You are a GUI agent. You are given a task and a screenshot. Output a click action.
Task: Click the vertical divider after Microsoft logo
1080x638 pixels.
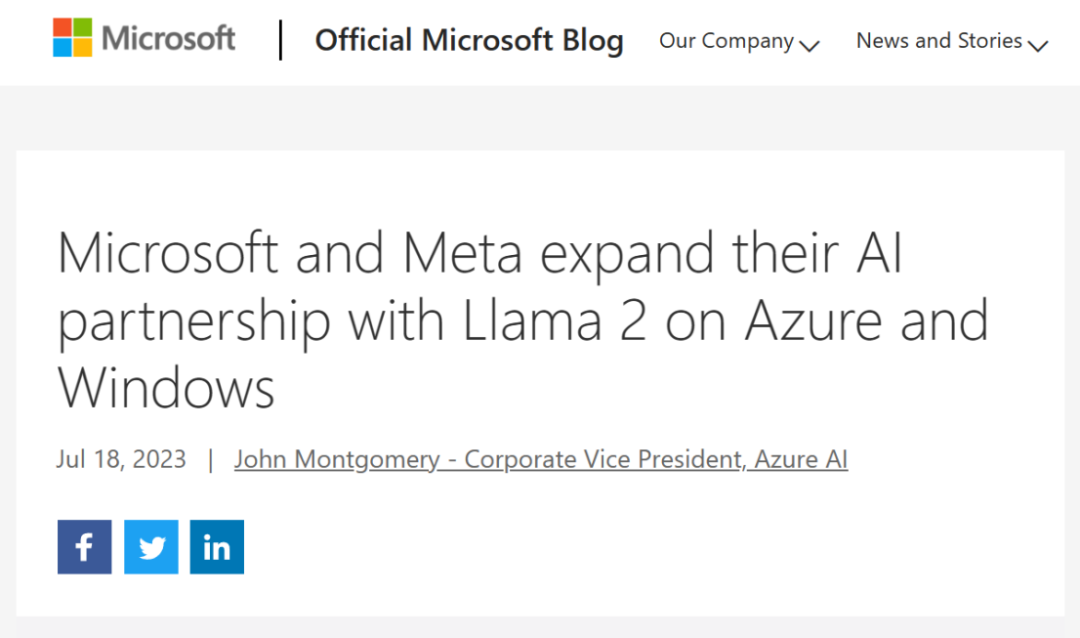pos(281,40)
